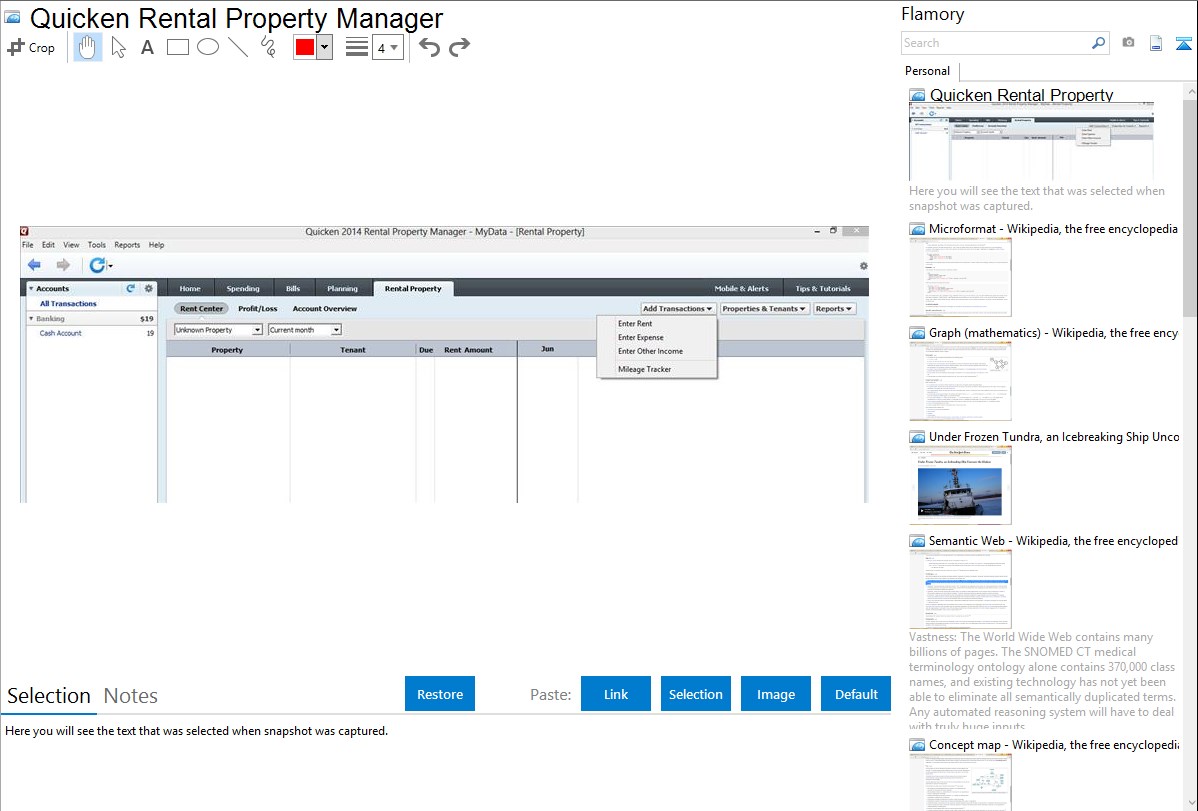Open the color picker dropdown arrow
Viewport: 1198px width, 811px height.
pyautogui.click(x=325, y=47)
